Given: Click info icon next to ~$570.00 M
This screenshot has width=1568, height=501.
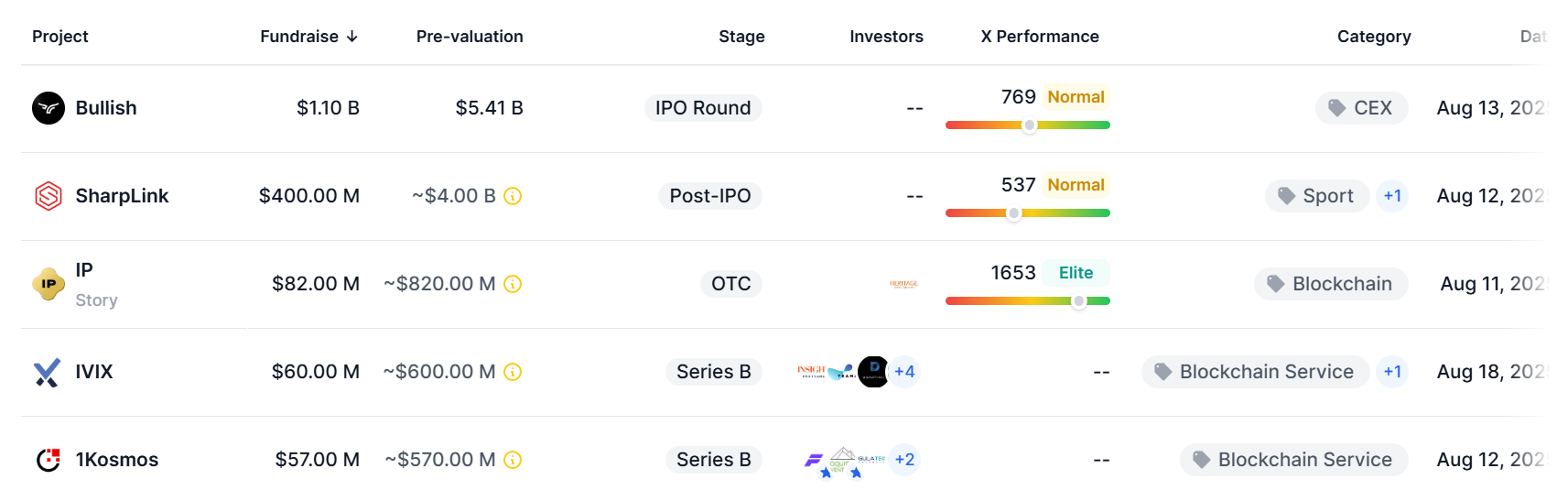Looking at the screenshot, I should click(x=514, y=460).
